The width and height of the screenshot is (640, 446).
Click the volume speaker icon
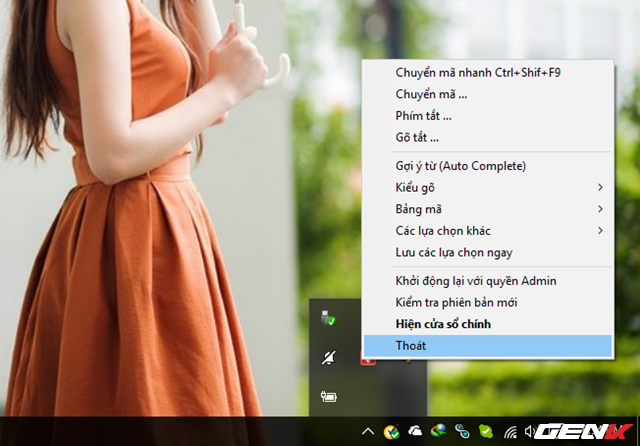pos(530,431)
